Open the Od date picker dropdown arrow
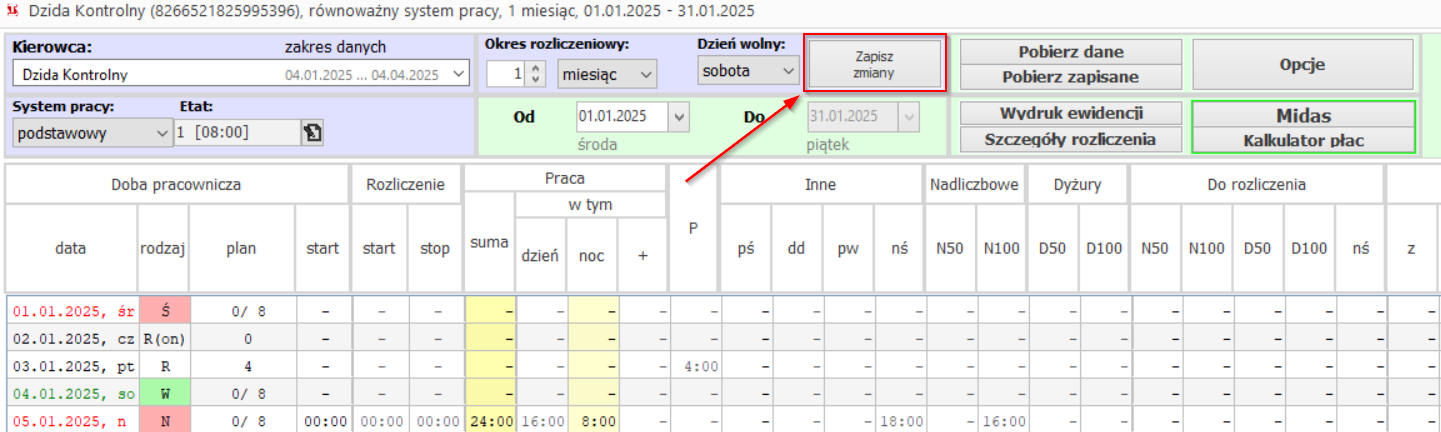 click(x=681, y=116)
